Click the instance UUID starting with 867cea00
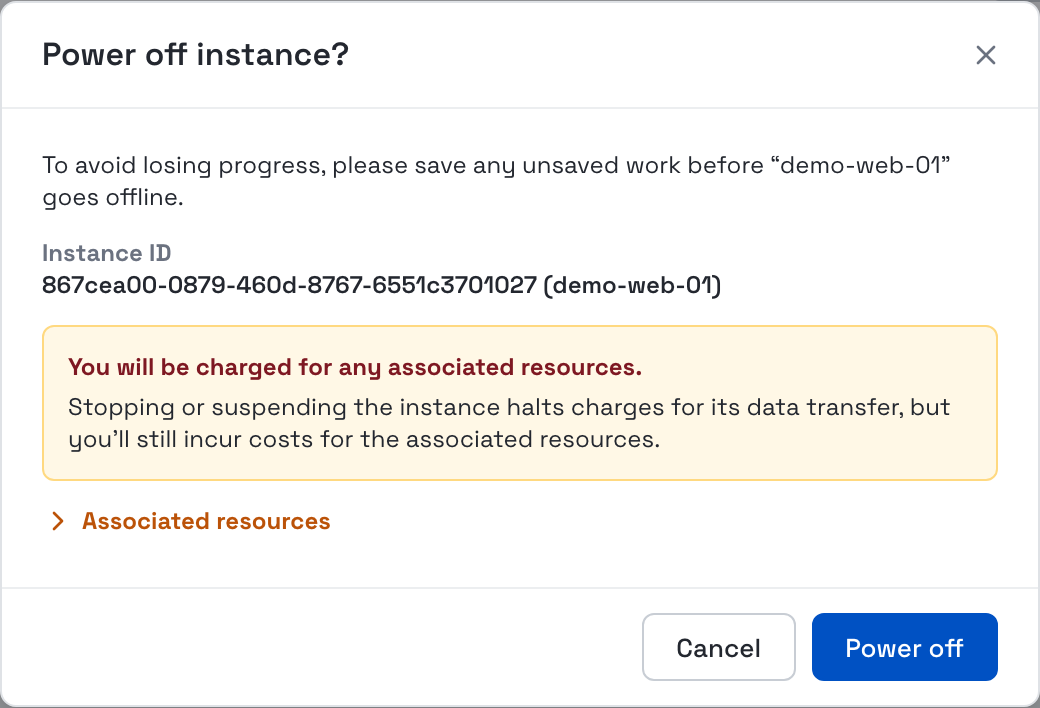The width and height of the screenshot is (1040, 708). coord(289,285)
